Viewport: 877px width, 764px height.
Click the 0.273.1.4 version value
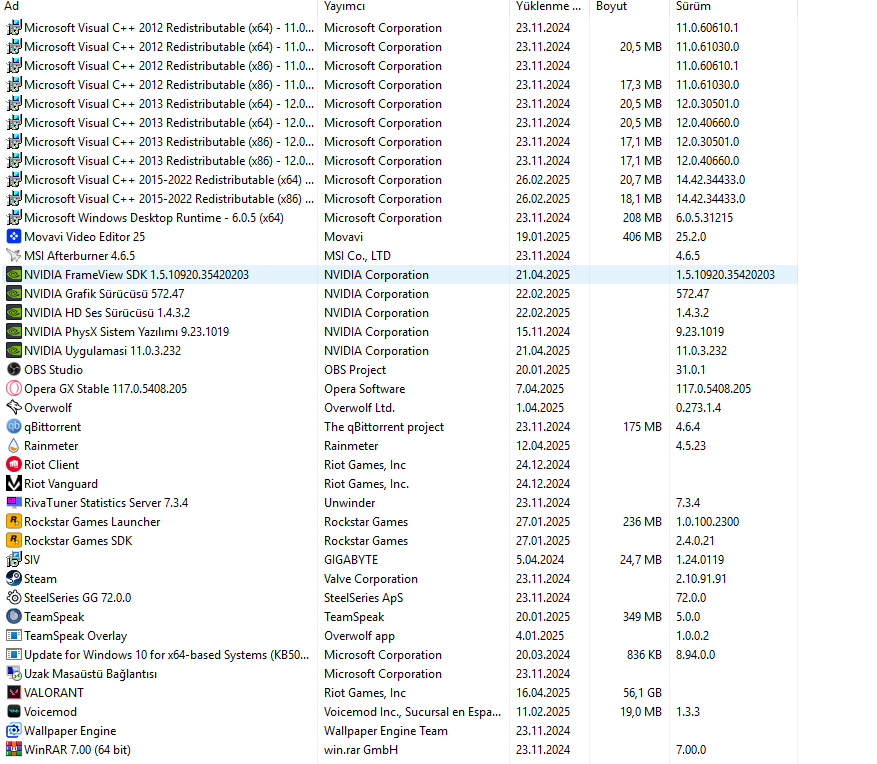(698, 408)
